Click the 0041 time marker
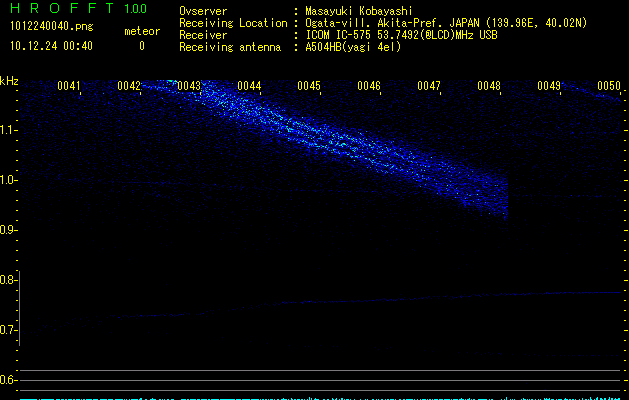 pyautogui.click(x=69, y=86)
